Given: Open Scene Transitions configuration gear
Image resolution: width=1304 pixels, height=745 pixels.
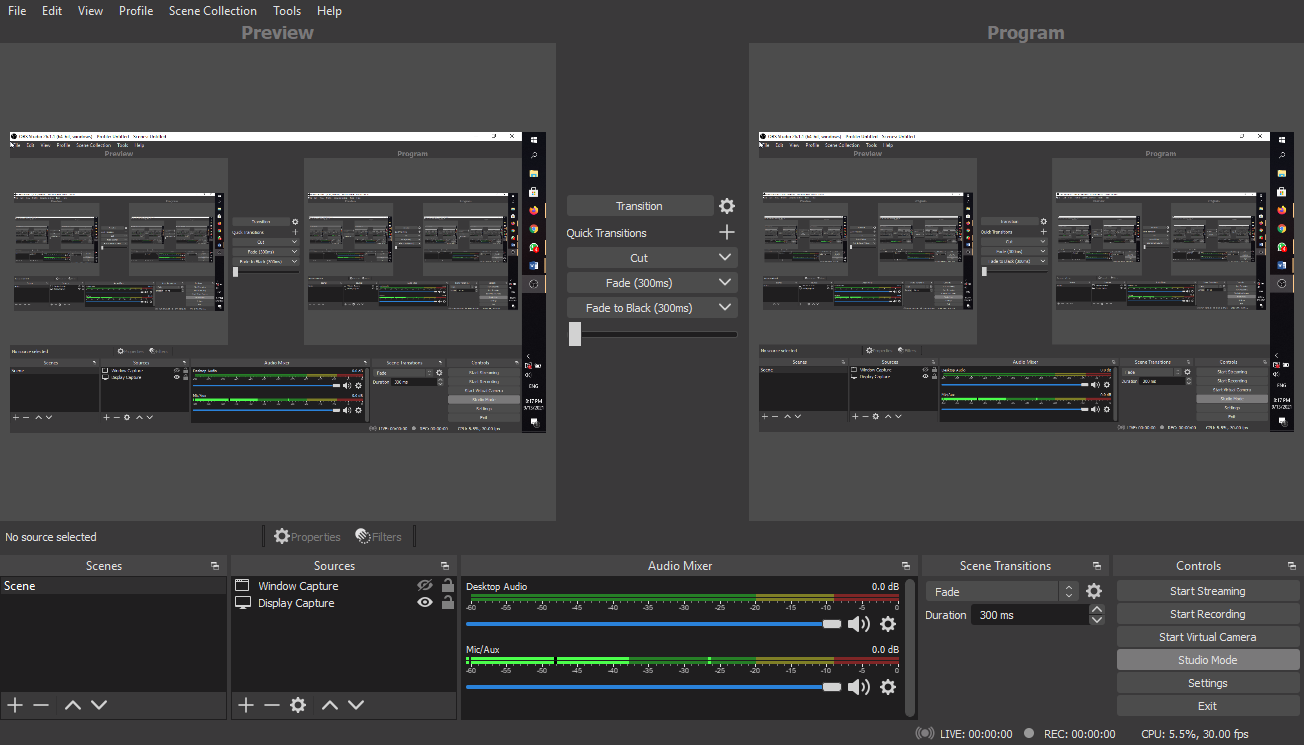Looking at the screenshot, I should [1093, 590].
